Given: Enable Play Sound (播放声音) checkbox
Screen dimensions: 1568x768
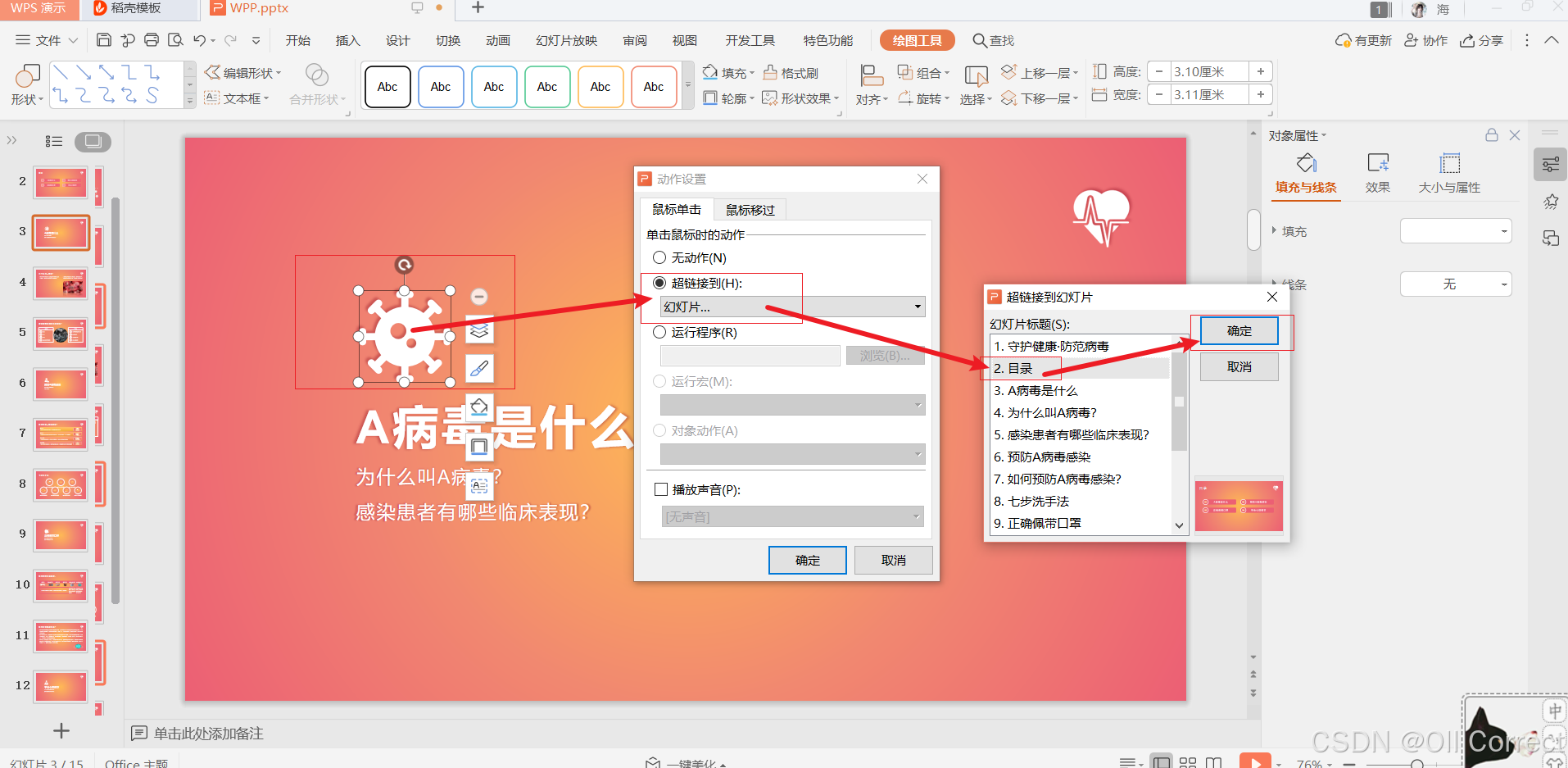Looking at the screenshot, I should coord(661,489).
